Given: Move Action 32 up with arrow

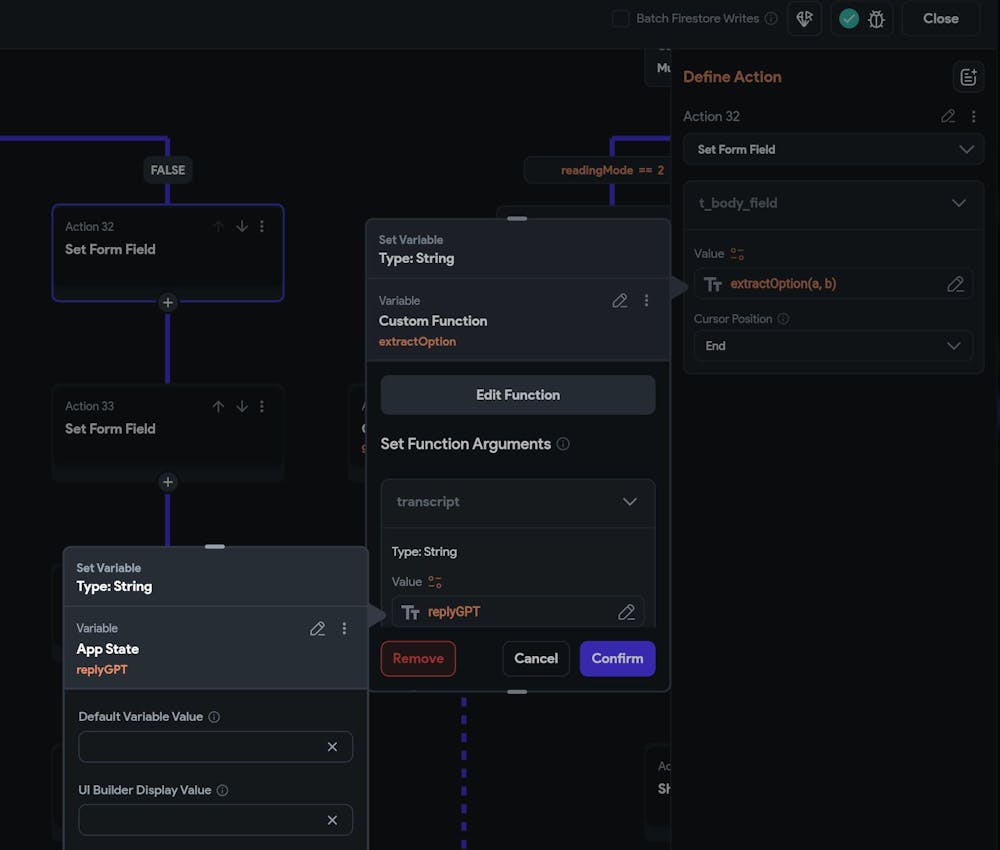Looking at the screenshot, I should (x=218, y=226).
